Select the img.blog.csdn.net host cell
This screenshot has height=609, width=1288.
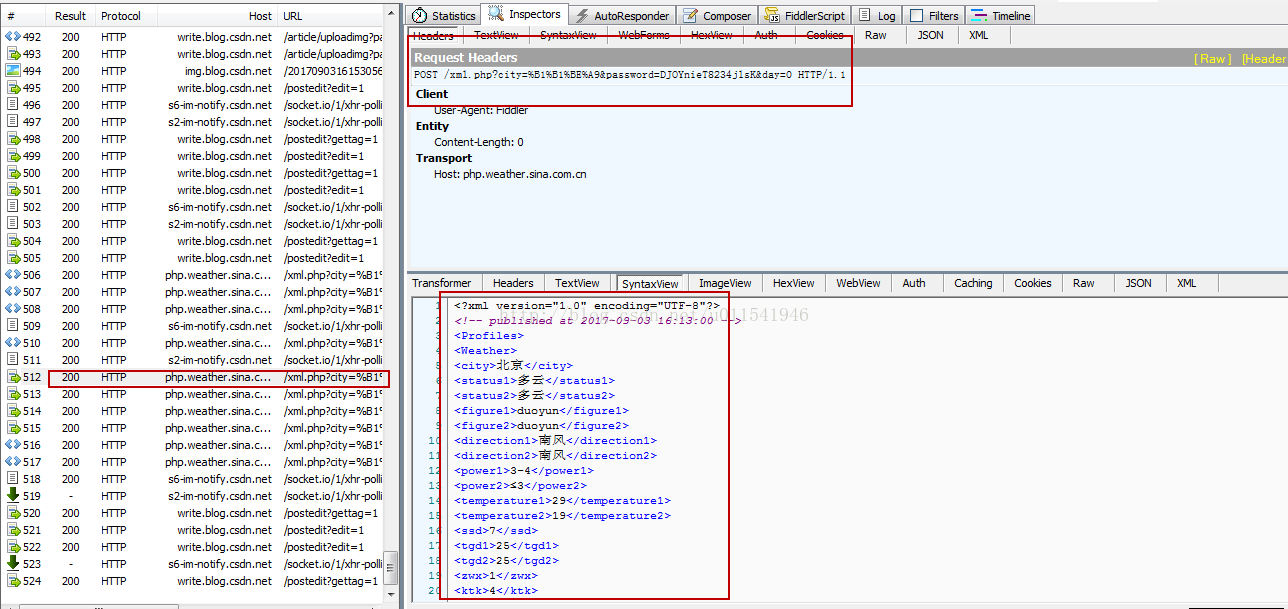click(x=228, y=71)
